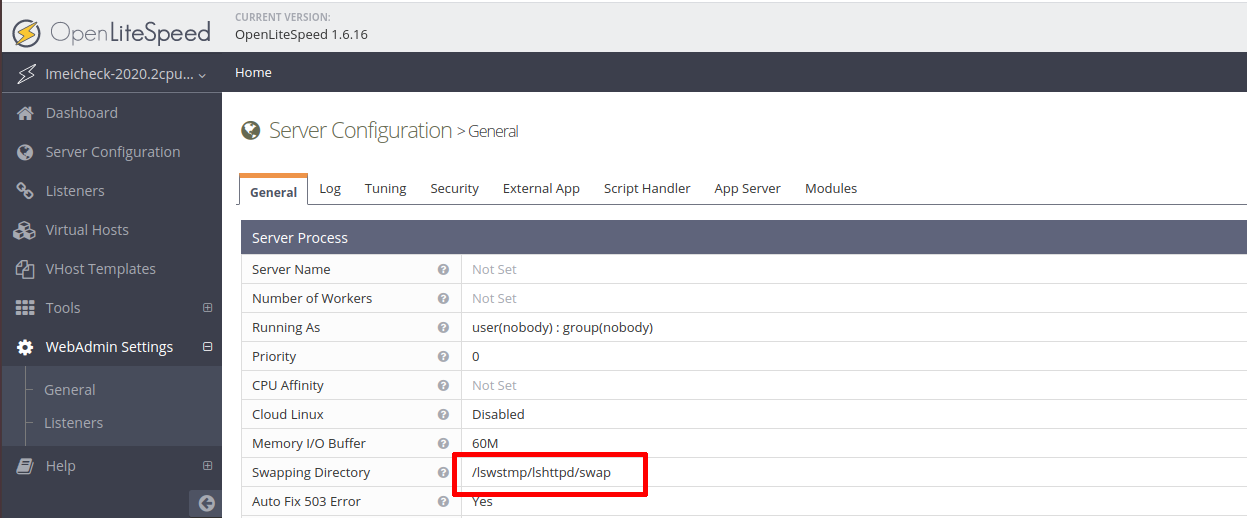Select the External App tab
The height and width of the screenshot is (518, 1247).
tap(541, 188)
